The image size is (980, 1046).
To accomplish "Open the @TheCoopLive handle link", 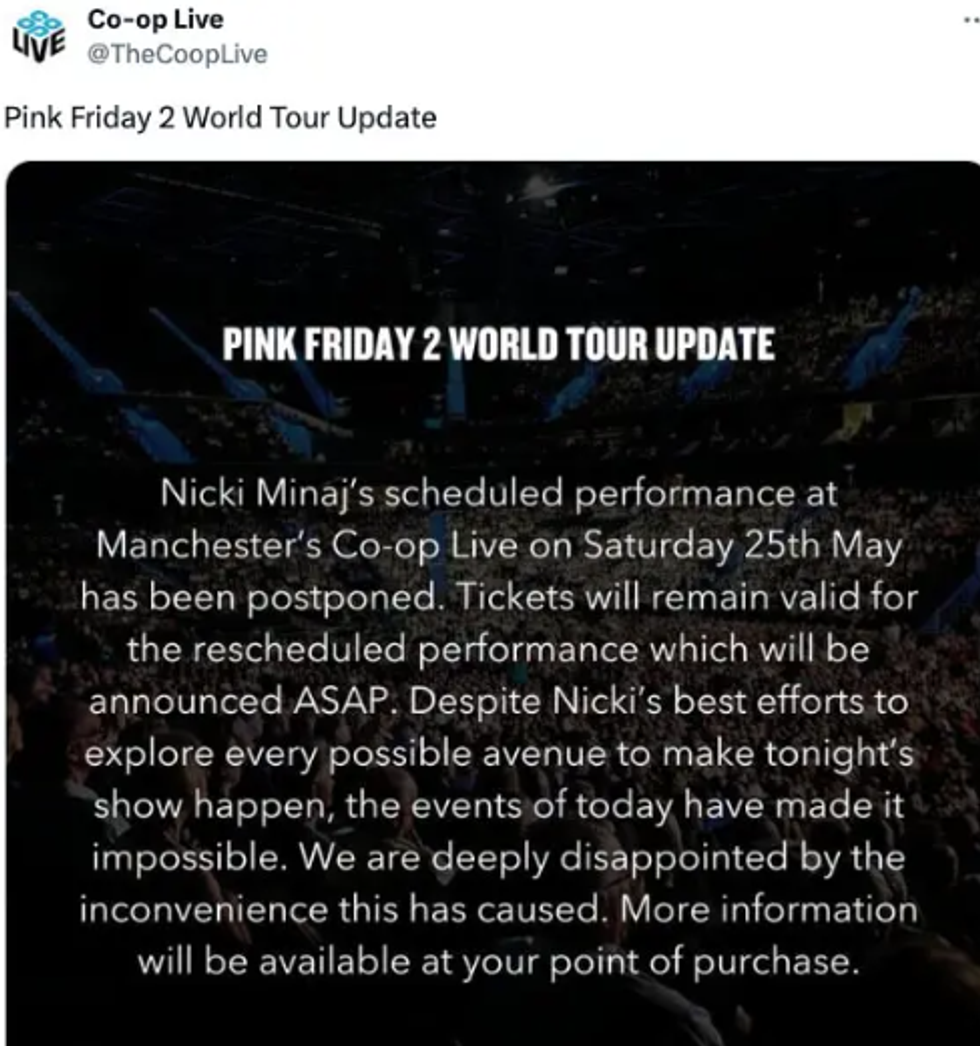I will [x=177, y=54].
